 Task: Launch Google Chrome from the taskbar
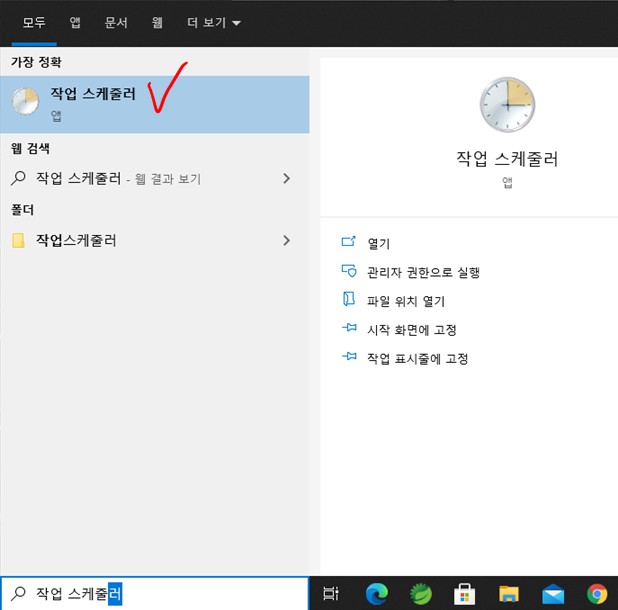coord(597,593)
